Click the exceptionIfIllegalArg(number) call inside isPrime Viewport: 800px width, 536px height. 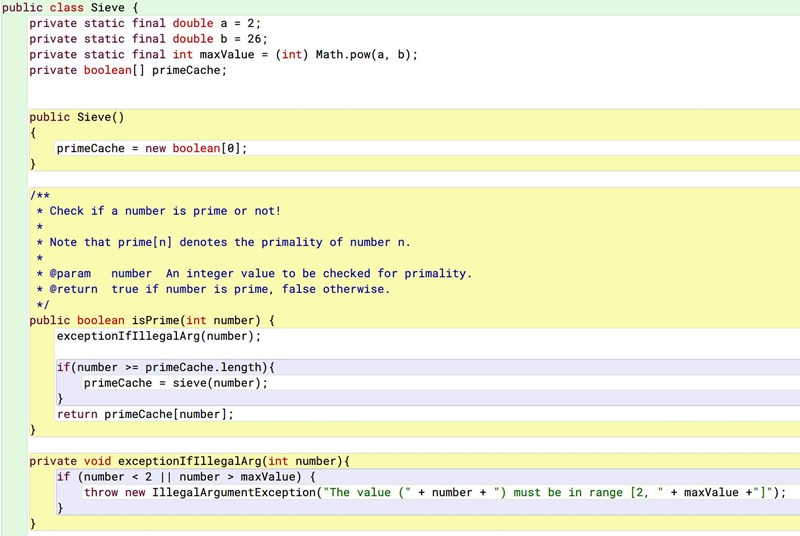tap(158, 336)
